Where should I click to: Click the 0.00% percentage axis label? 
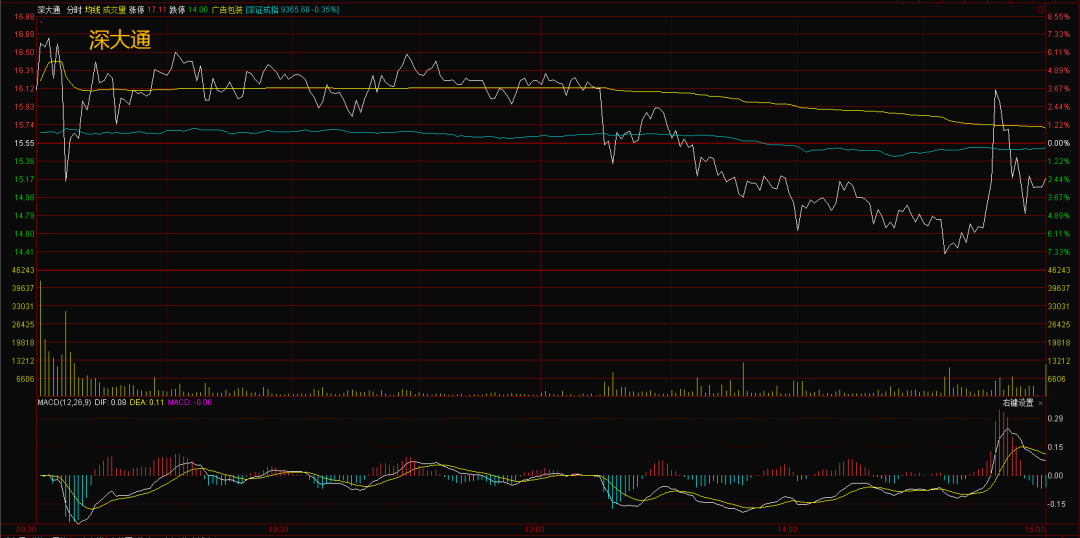click(x=1059, y=143)
